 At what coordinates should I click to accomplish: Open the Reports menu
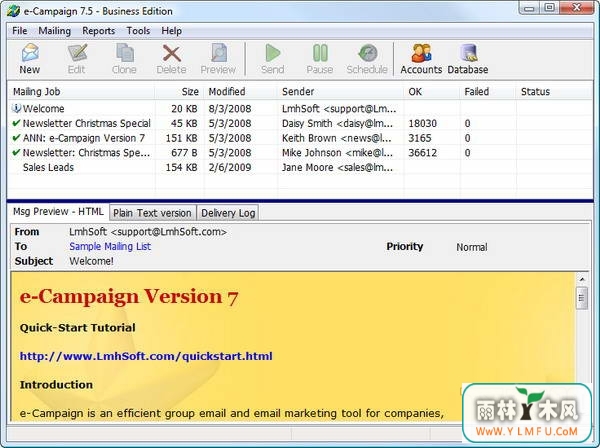coord(99,31)
